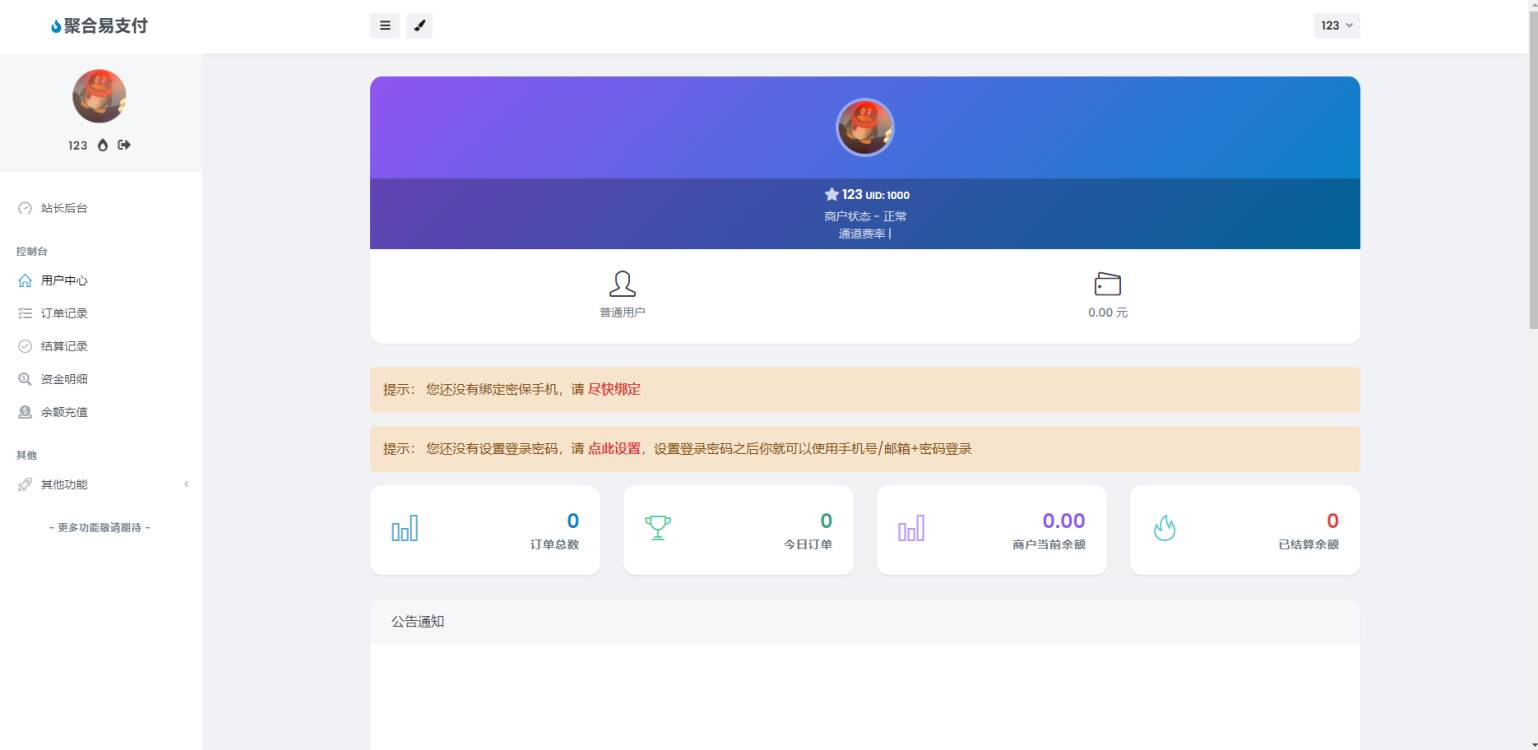Open the 123 user dropdown in header

pyautogui.click(x=1336, y=26)
